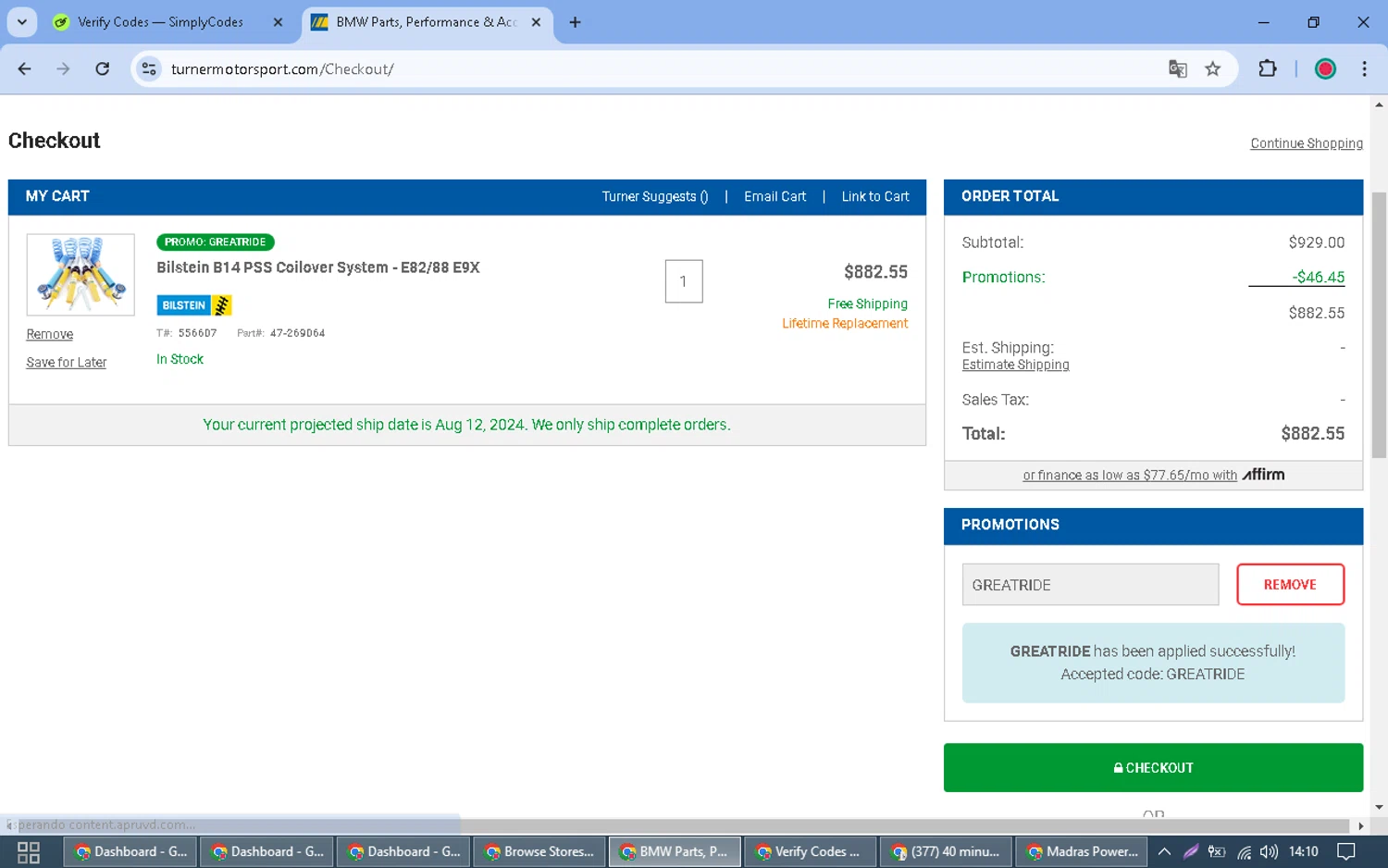Open the Estimate Shipping link

pos(1015,365)
